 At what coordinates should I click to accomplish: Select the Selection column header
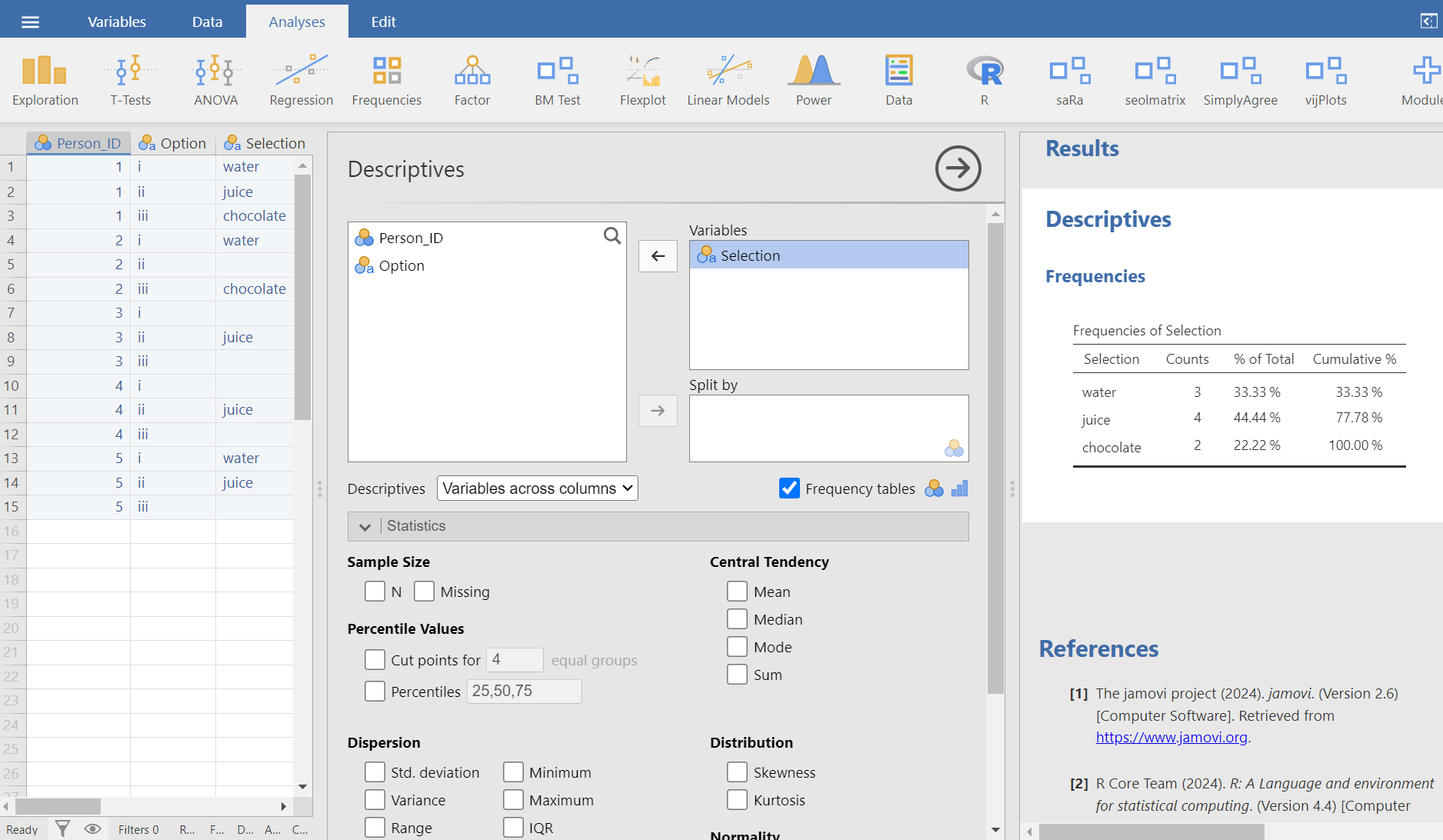264,143
